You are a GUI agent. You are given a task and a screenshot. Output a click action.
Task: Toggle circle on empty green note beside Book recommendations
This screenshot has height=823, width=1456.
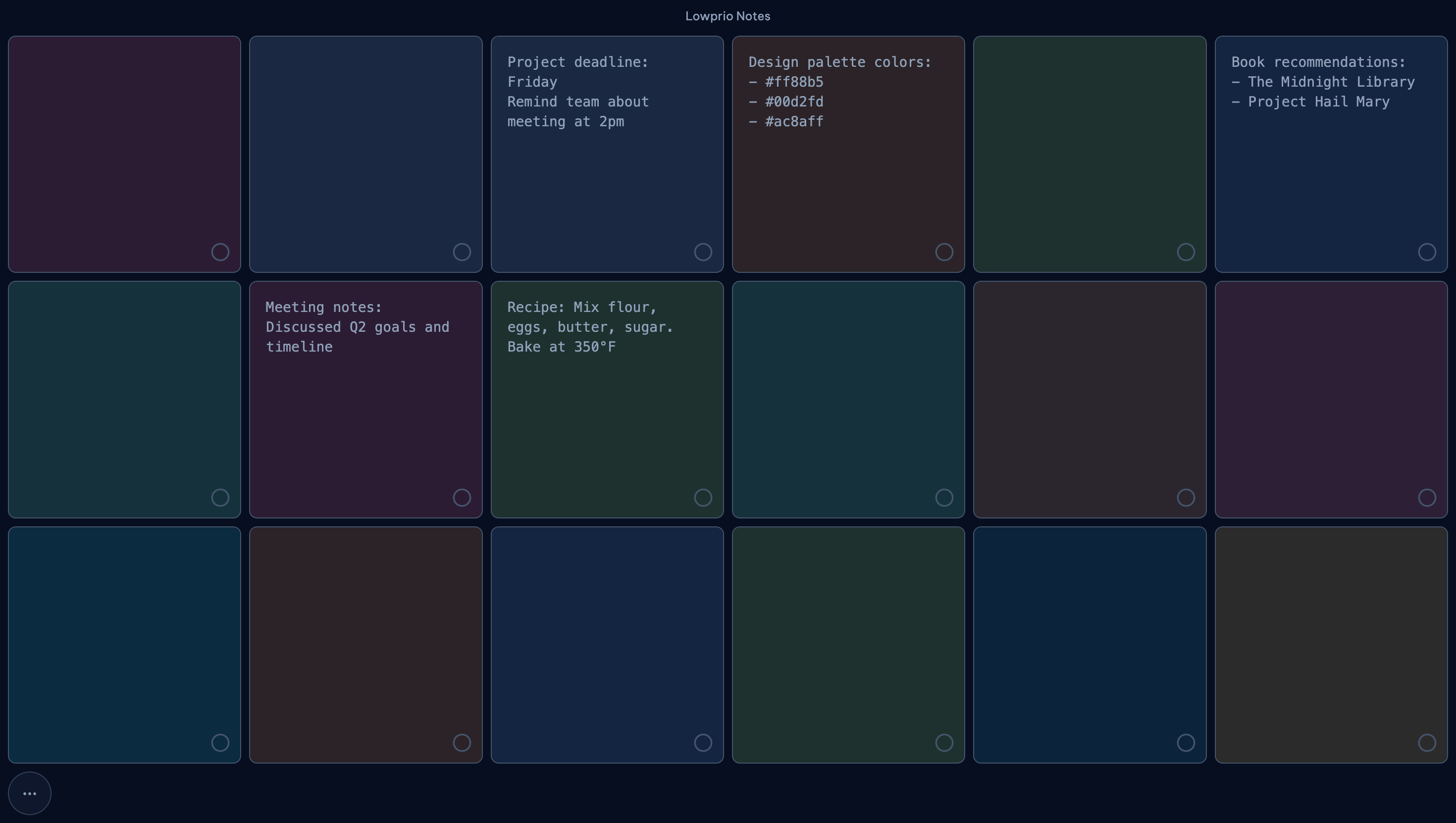click(x=1186, y=252)
